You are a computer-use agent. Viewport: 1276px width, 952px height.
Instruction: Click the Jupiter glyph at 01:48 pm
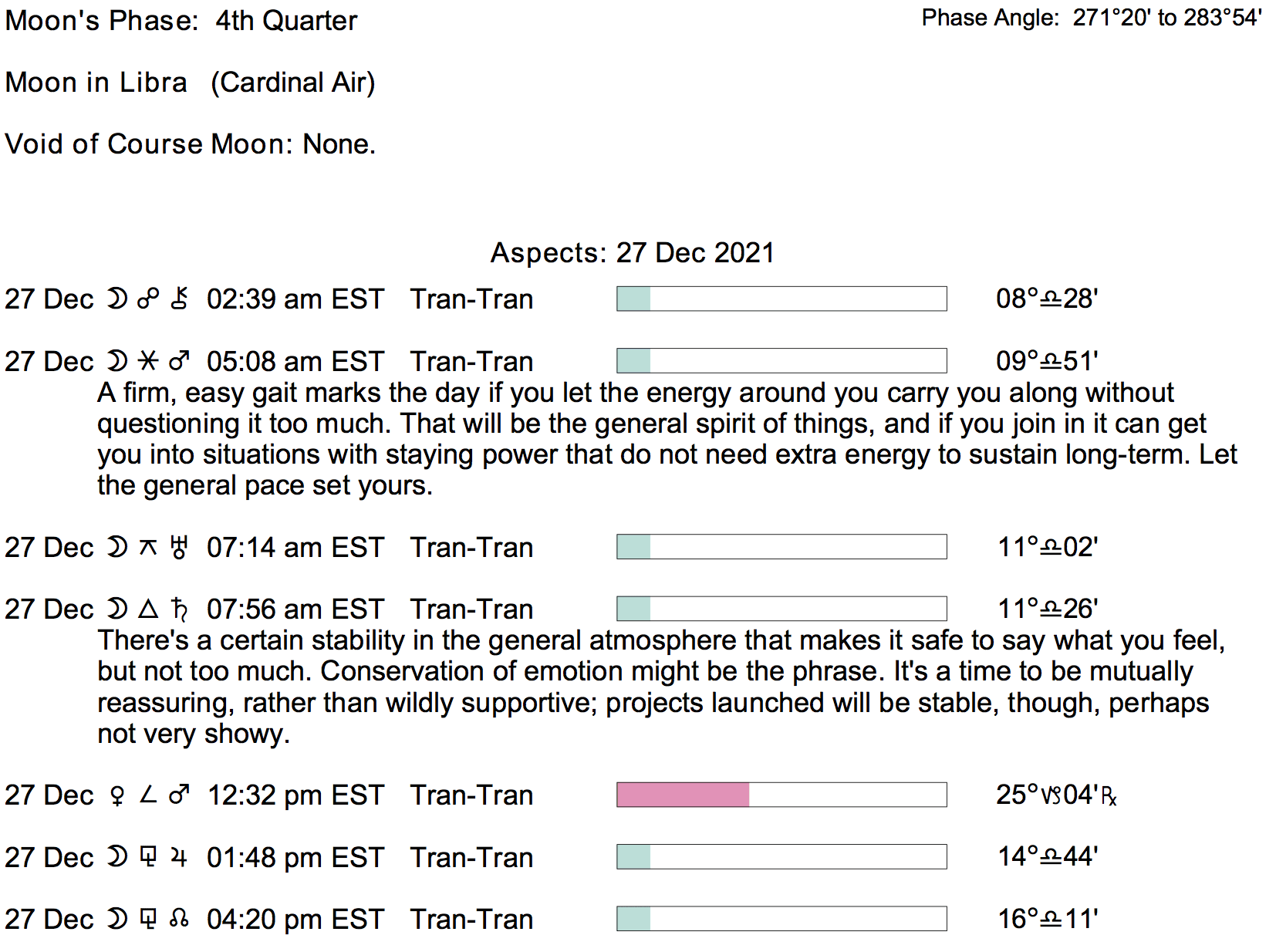click(x=179, y=857)
